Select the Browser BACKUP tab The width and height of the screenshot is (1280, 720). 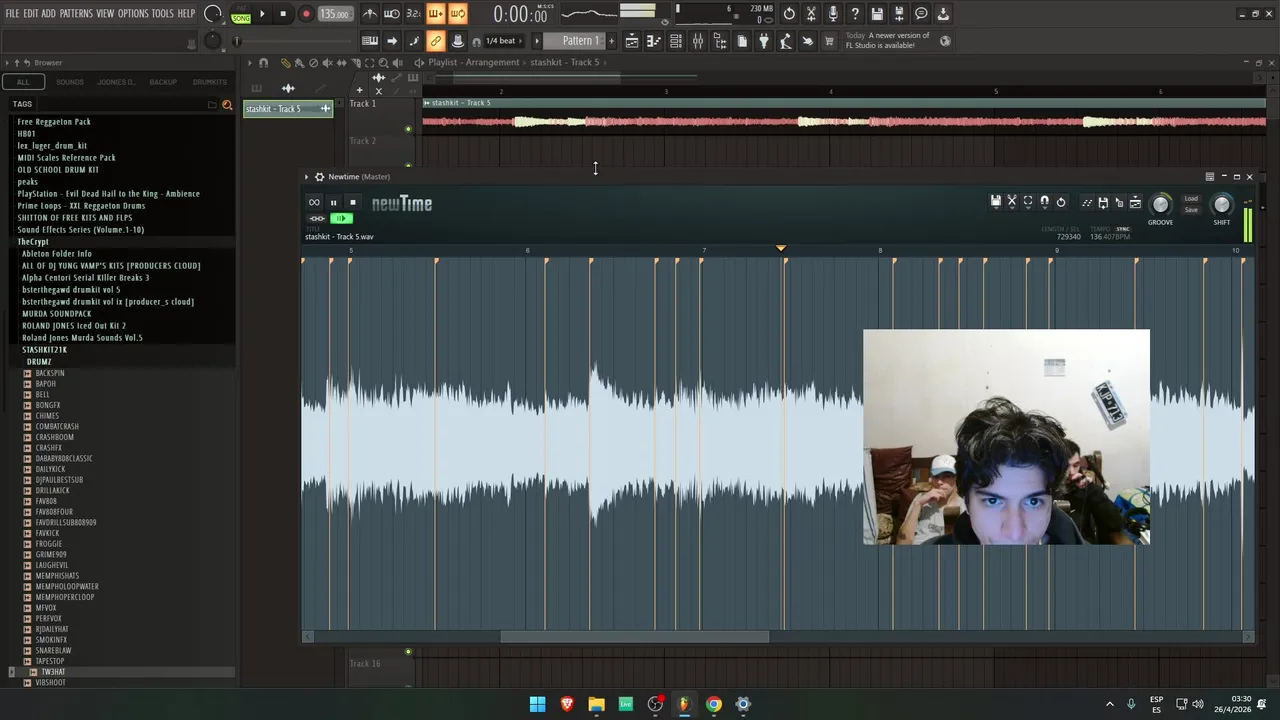163,82
